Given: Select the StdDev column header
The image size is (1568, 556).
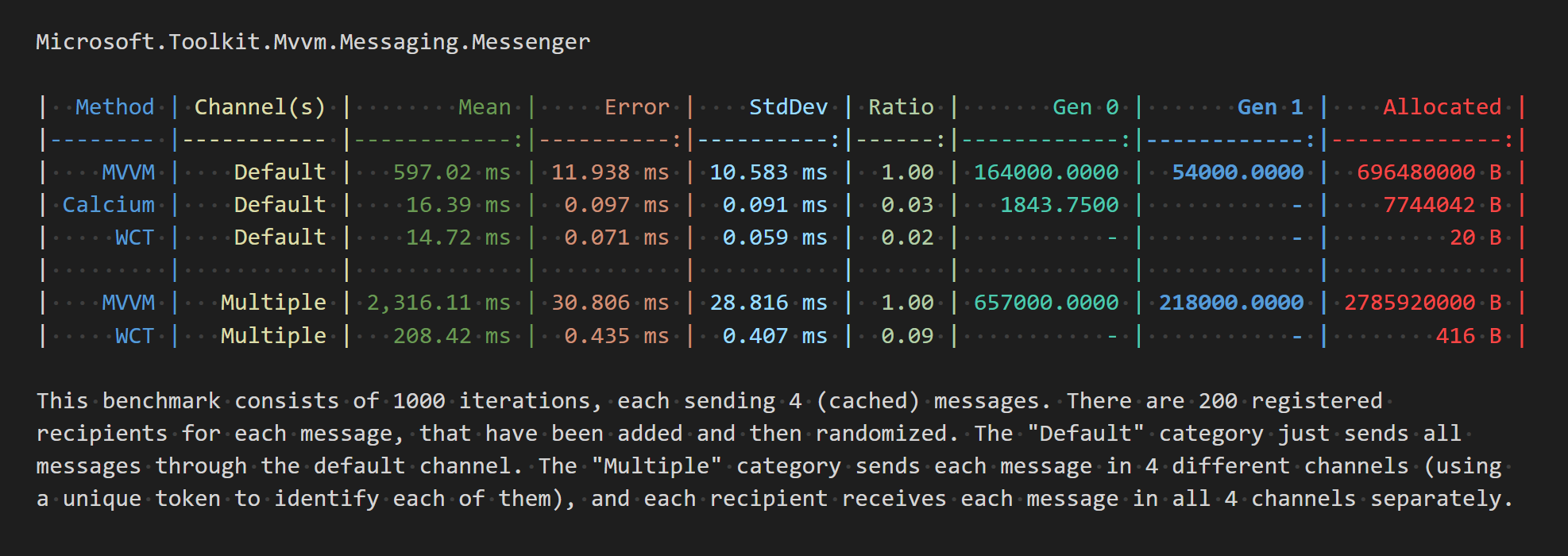Looking at the screenshot, I should tap(789, 107).
